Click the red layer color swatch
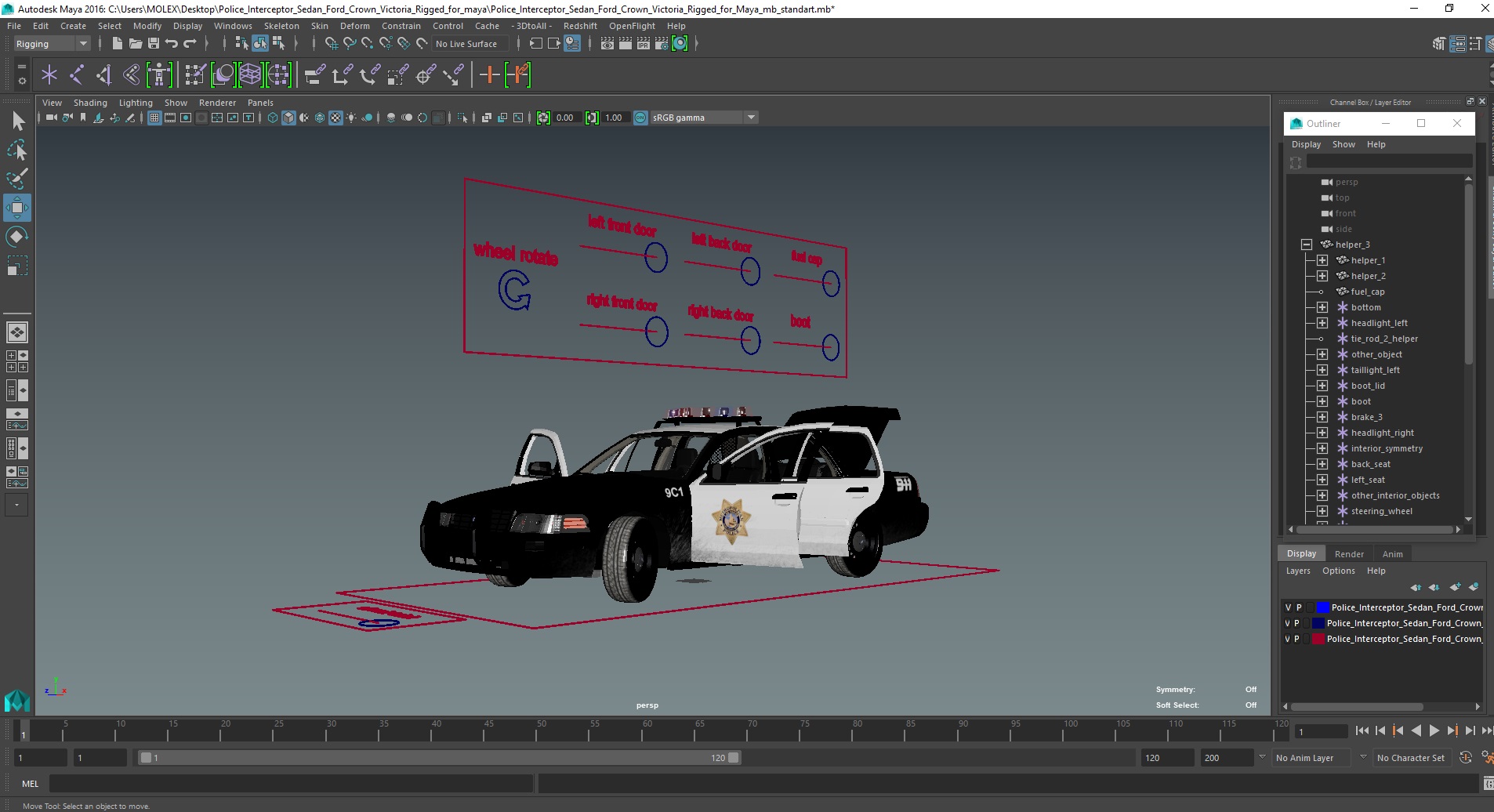Image resolution: width=1494 pixels, height=812 pixels. pyautogui.click(x=1318, y=639)
